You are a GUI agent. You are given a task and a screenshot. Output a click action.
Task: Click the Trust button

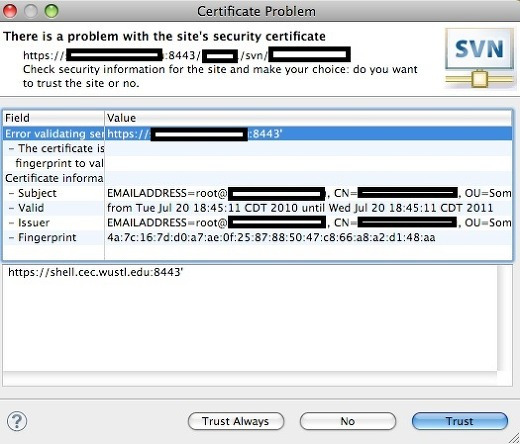click(x=460, y=421)
